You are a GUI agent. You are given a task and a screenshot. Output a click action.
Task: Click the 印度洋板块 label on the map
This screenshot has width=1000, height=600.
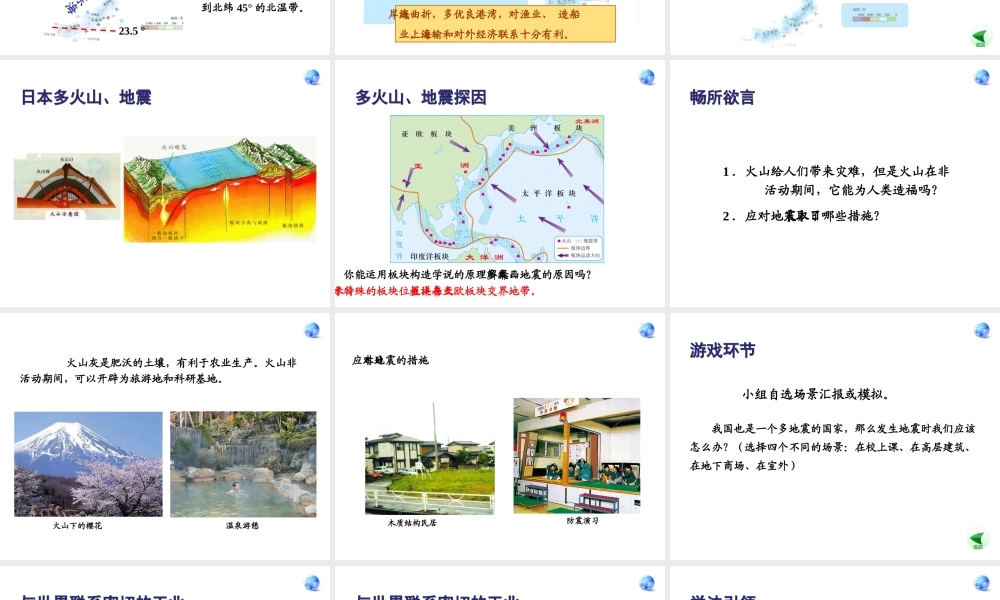click(x=430, y=256)
